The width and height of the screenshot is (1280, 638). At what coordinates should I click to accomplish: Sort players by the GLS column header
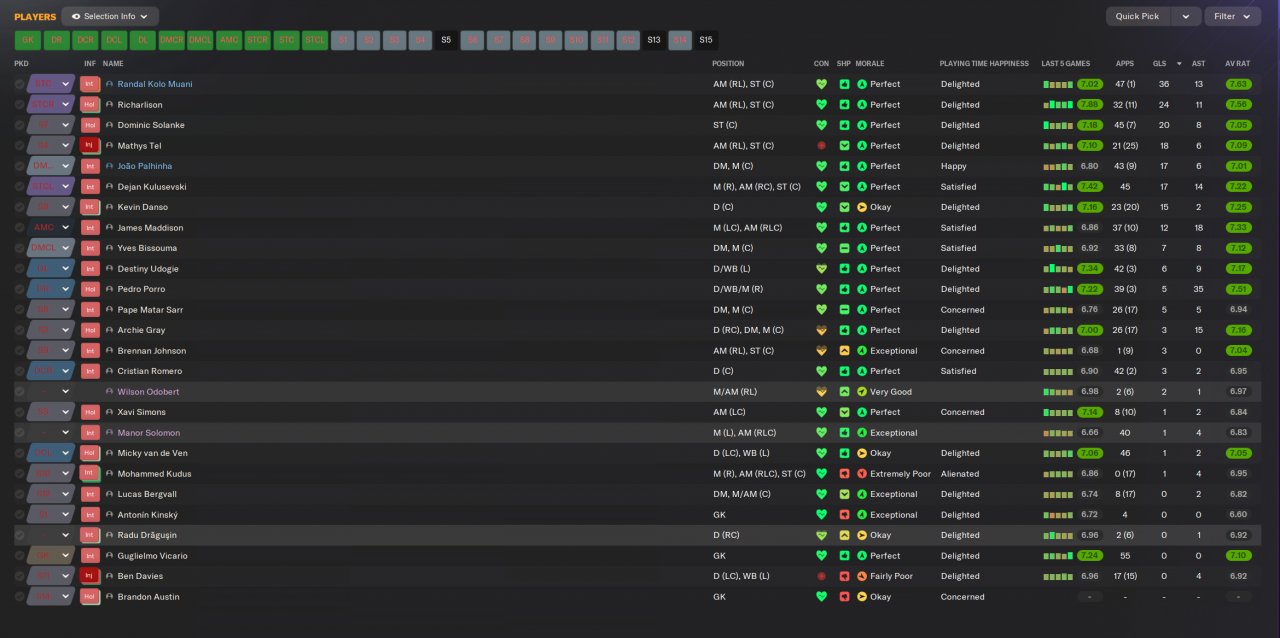pyautogui.click(x=1160, y=63)
